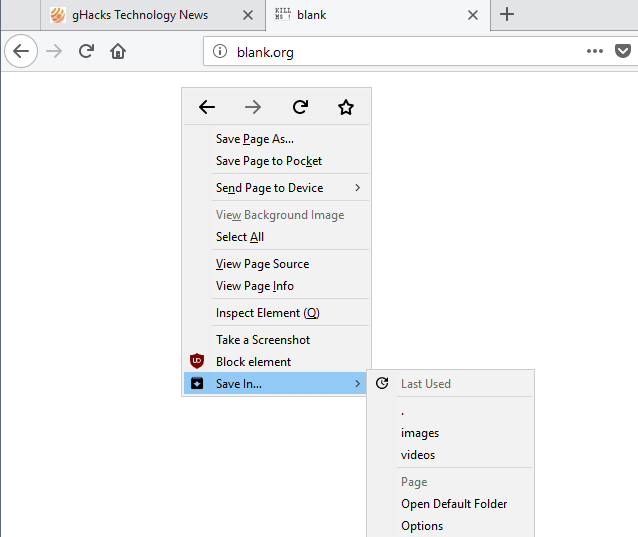
Task: Choose Block element entry
Action: 277,362
